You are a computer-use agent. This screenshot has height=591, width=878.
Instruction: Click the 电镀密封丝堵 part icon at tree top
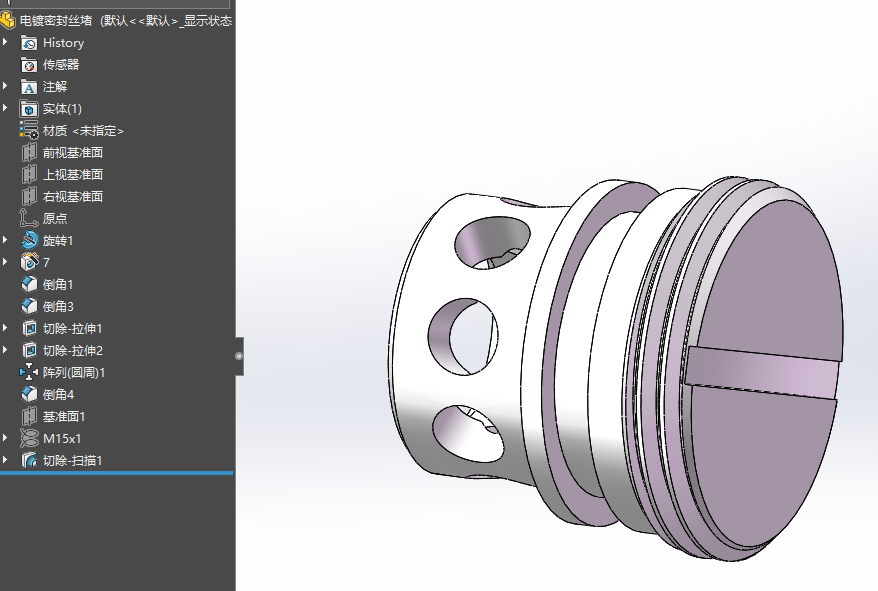click(x=7, y=21)
